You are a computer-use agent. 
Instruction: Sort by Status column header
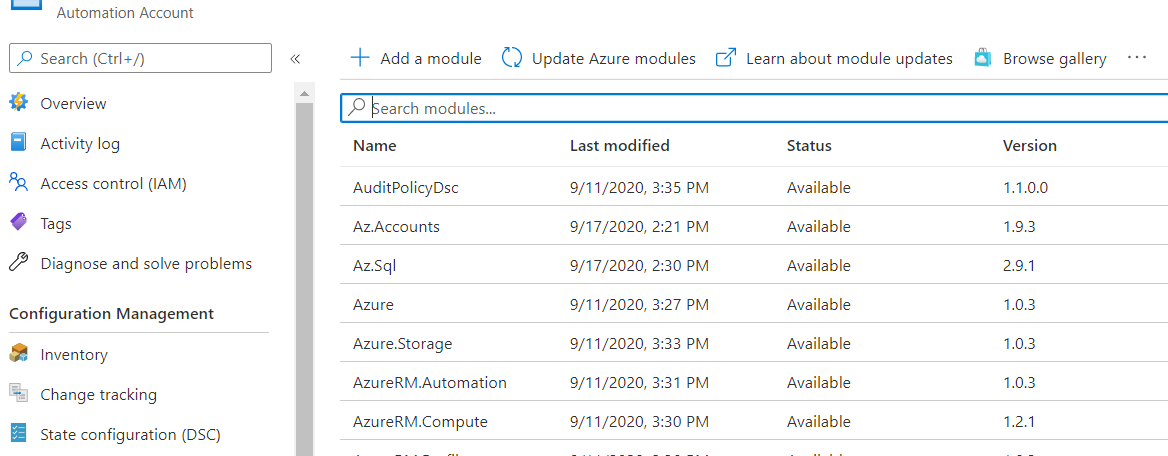coord(809,145)
